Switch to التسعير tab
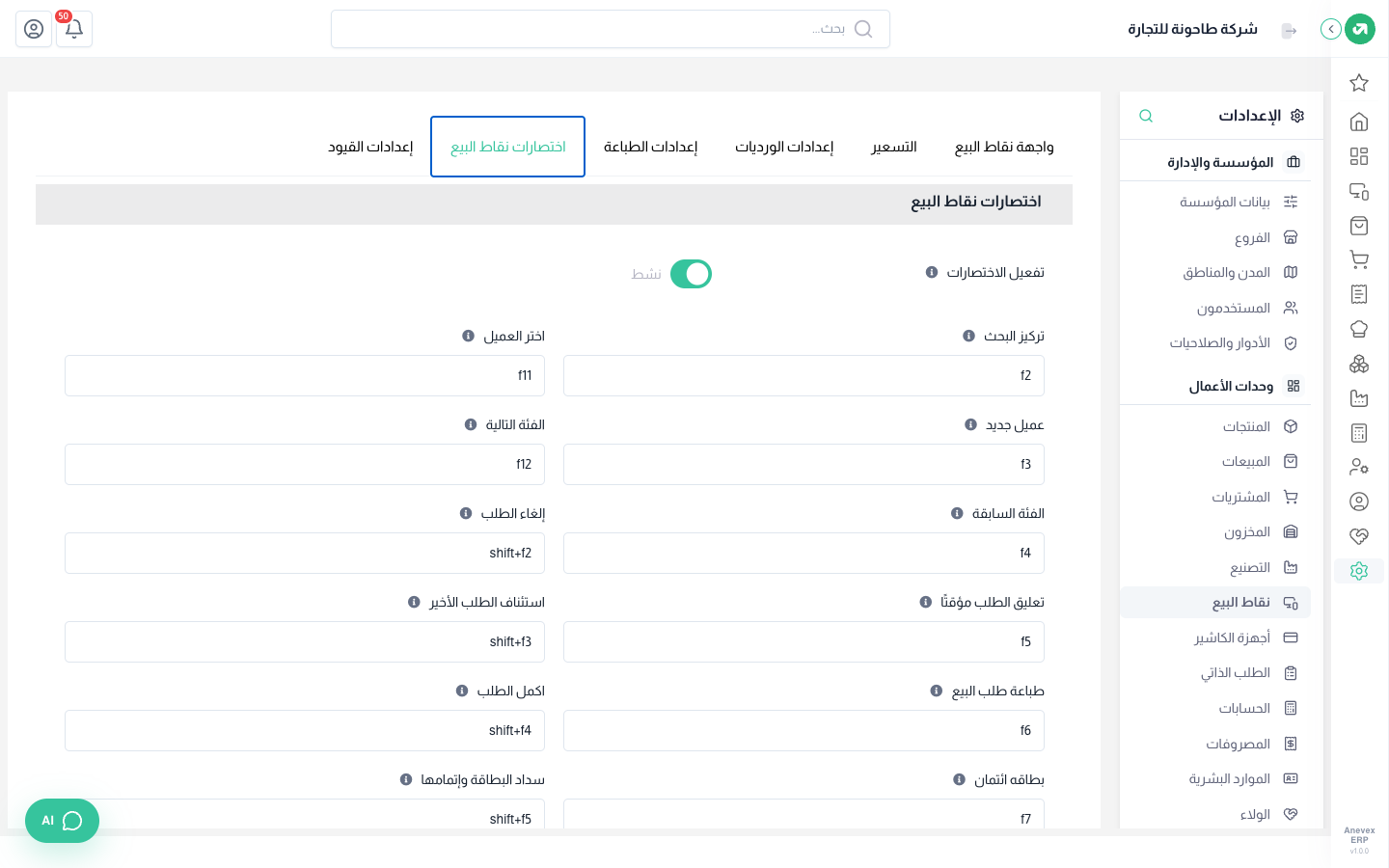1389x868 pixels. coord(894,147)
